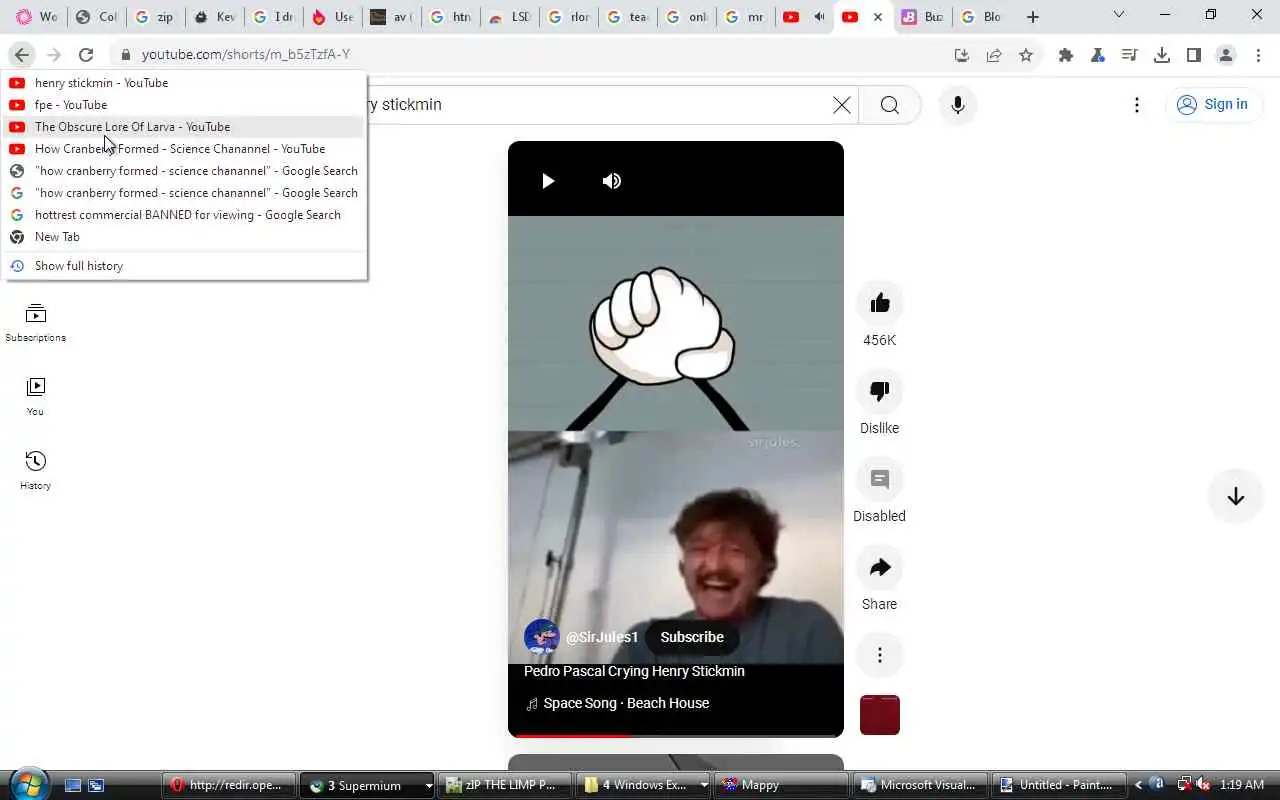The width and height of the screenshot is (1280, 800).
Task: Click the muted volume tray icon
Action: (1203, 785)
